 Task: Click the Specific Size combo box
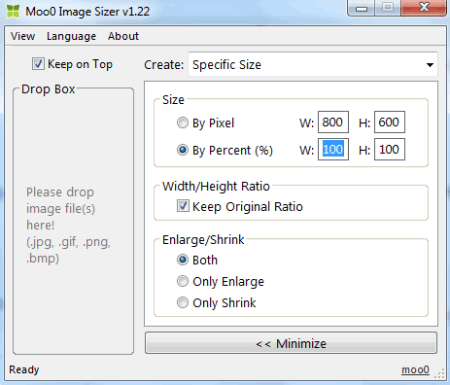click(313, 65)
